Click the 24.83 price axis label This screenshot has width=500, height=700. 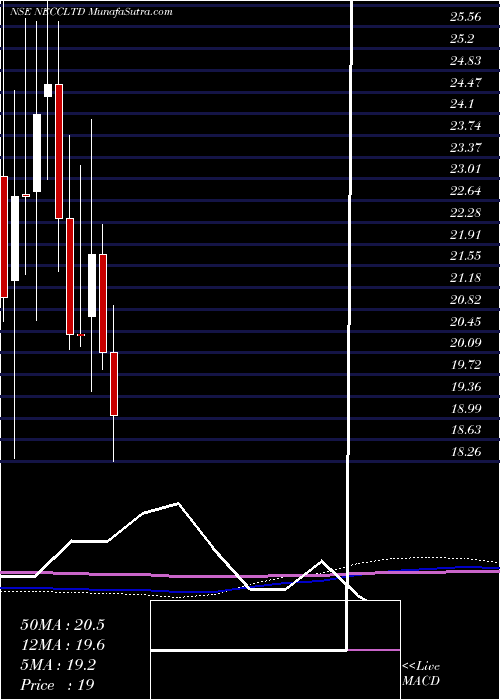coord(466,61)
